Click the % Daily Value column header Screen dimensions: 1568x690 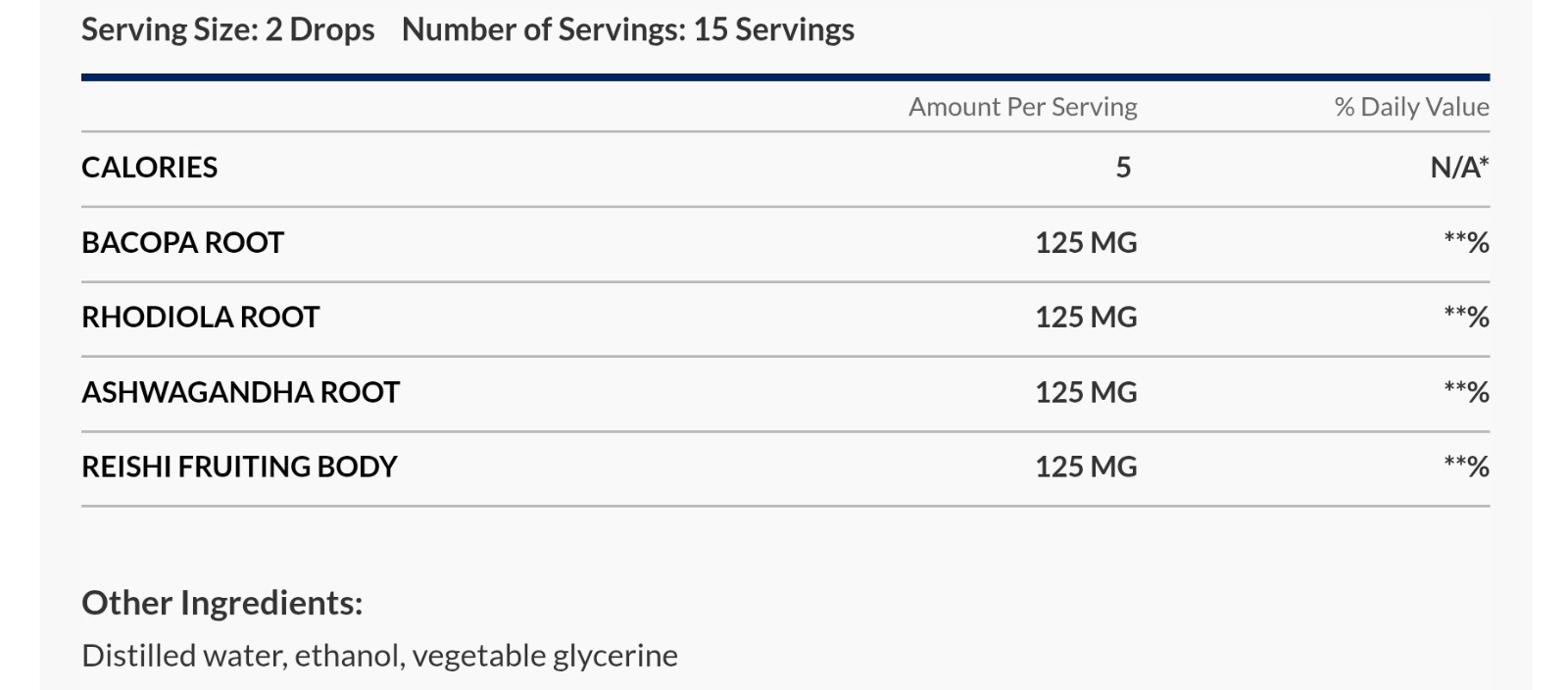1411,107
